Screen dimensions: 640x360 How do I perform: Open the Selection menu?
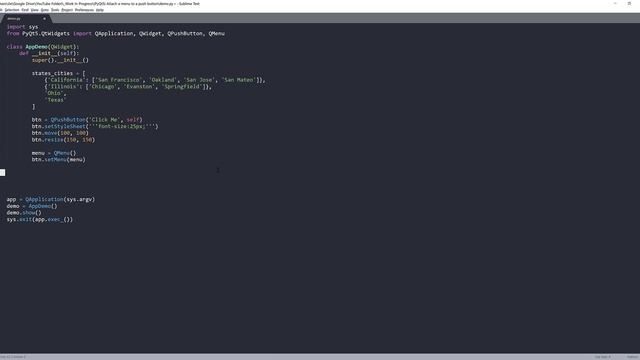[x=12, y=10]
